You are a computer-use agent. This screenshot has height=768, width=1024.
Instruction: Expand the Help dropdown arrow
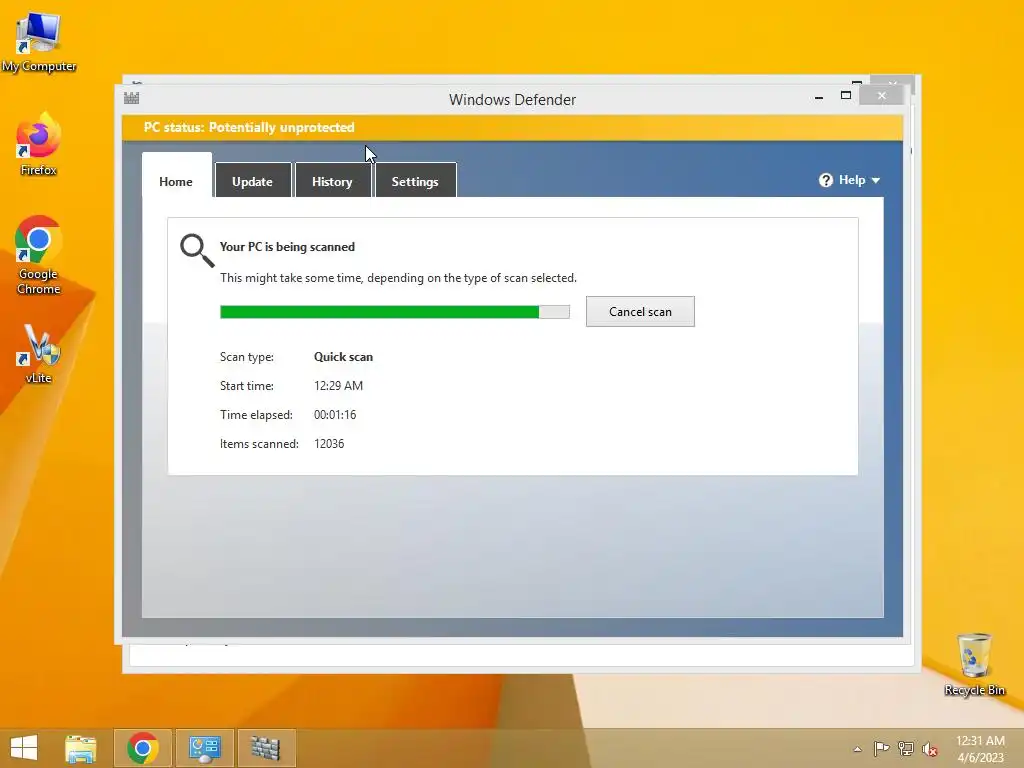click(x=876, y=181)
